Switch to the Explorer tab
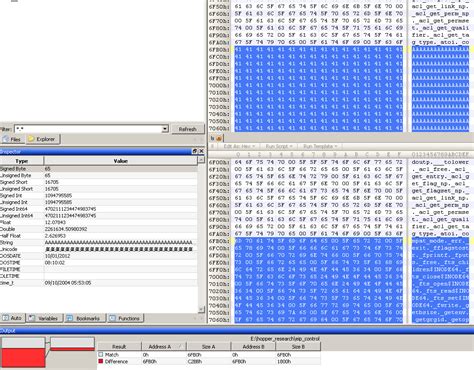 [42, 139]
